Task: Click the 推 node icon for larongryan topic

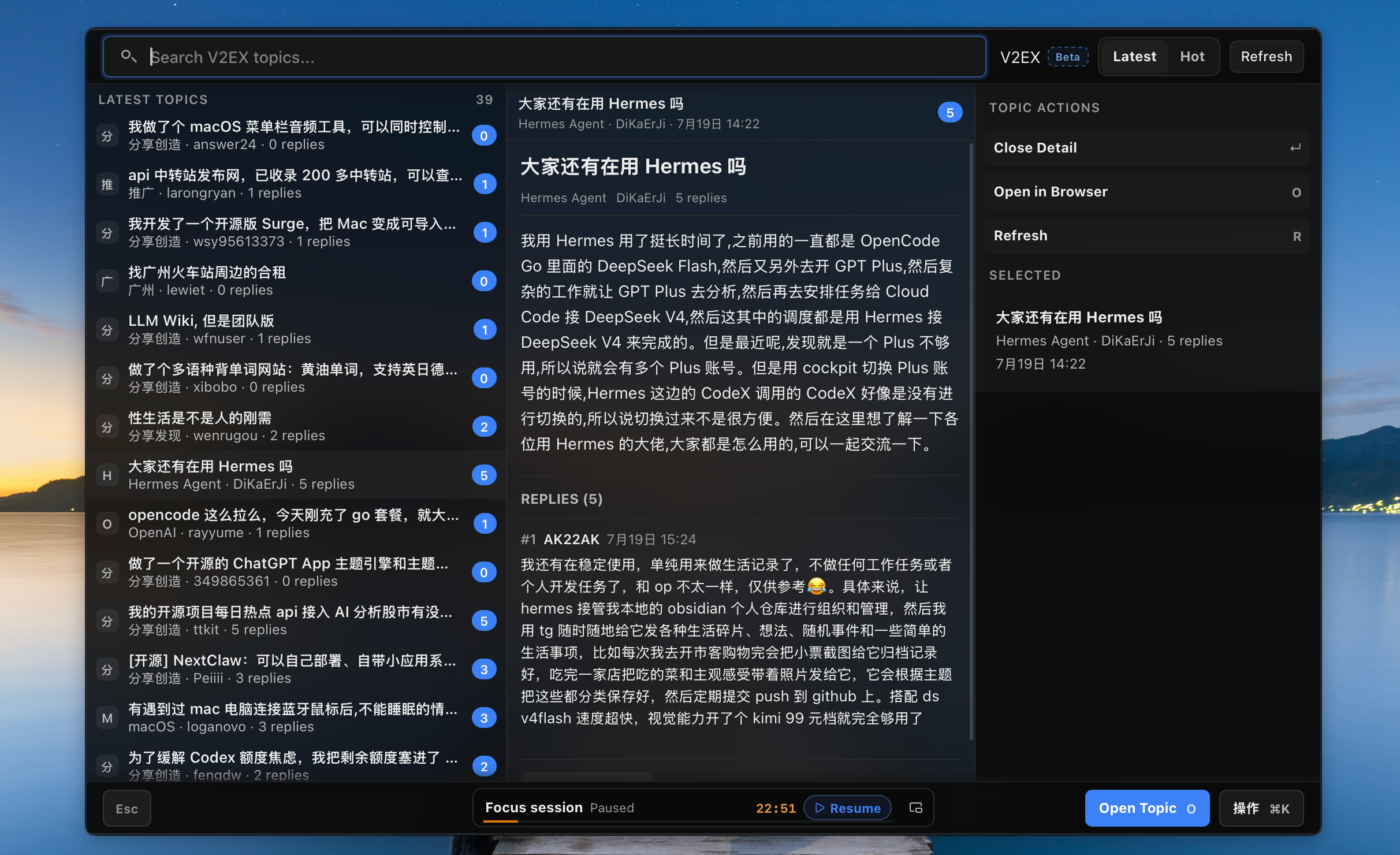Action: 107,184
